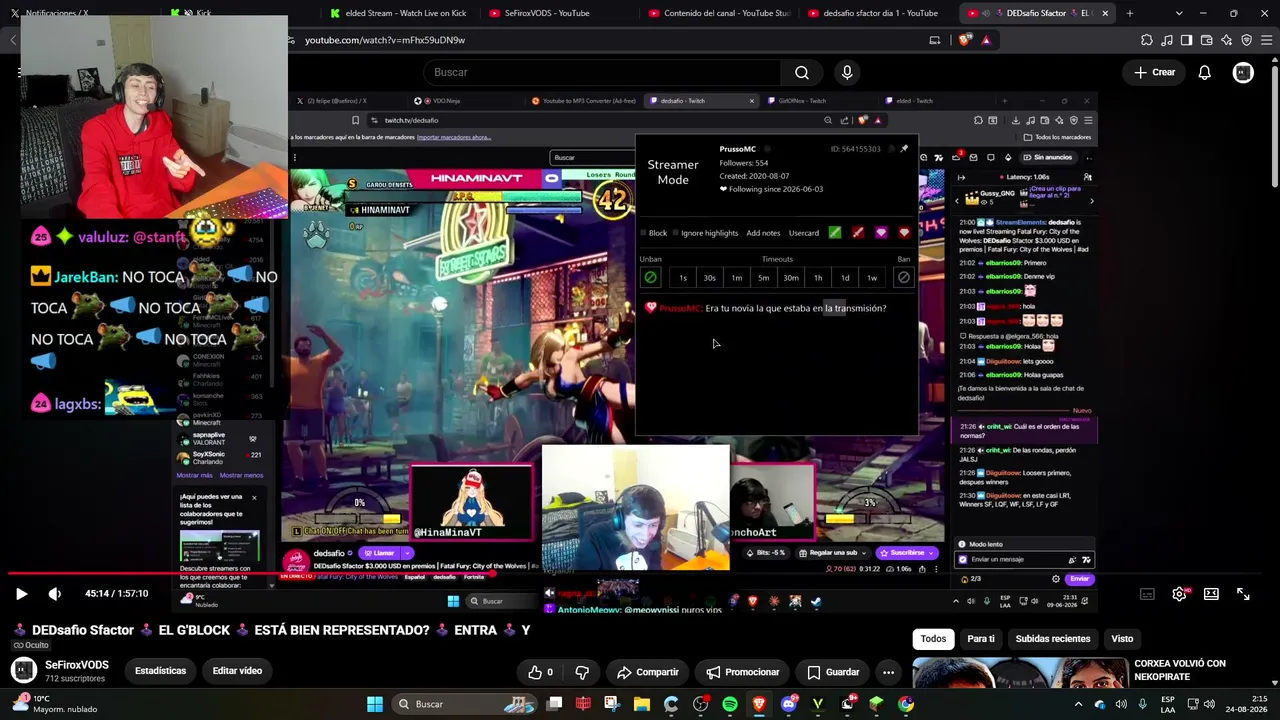Open the ESP LAA language switcher

pos(1168,704)
